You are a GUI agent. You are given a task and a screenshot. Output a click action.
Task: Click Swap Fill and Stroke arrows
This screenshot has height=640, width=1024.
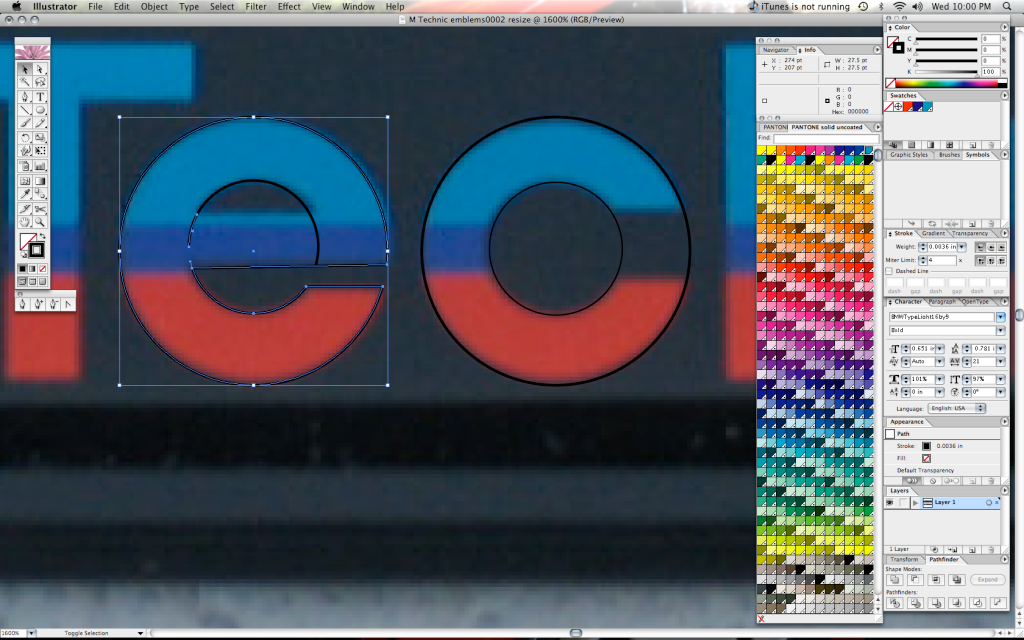click(x=43, y=236)
